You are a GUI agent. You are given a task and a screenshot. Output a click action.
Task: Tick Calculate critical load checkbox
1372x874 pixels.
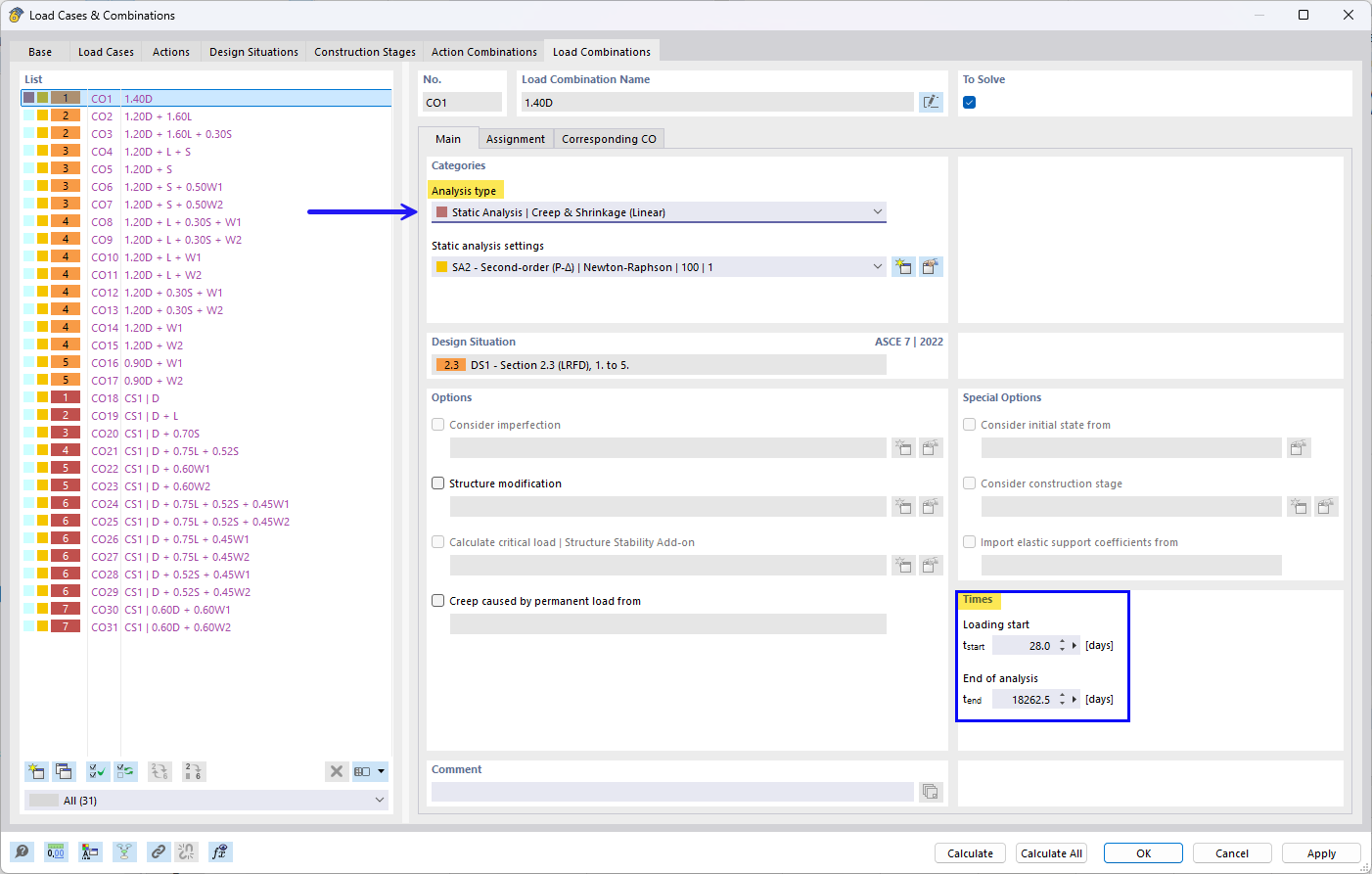click(438, 542)
